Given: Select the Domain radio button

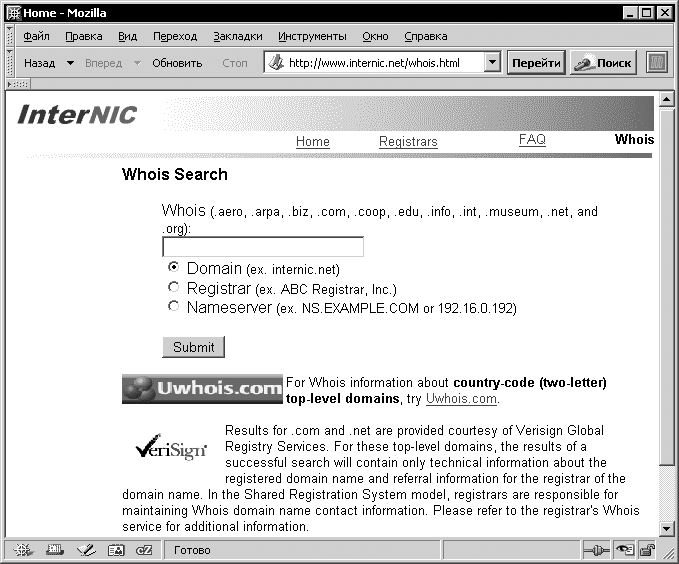Looking at the screenshot, I should click(173, 267).
